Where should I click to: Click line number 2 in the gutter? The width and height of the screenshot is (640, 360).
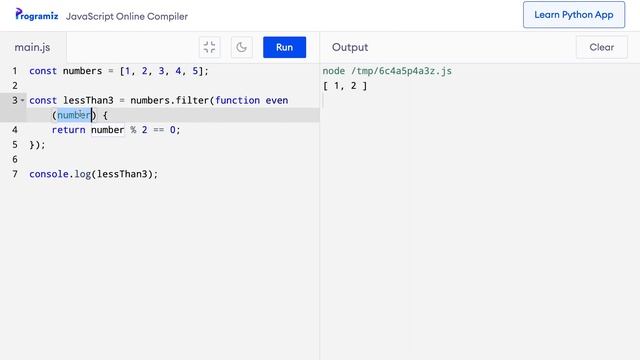(15, 86)
